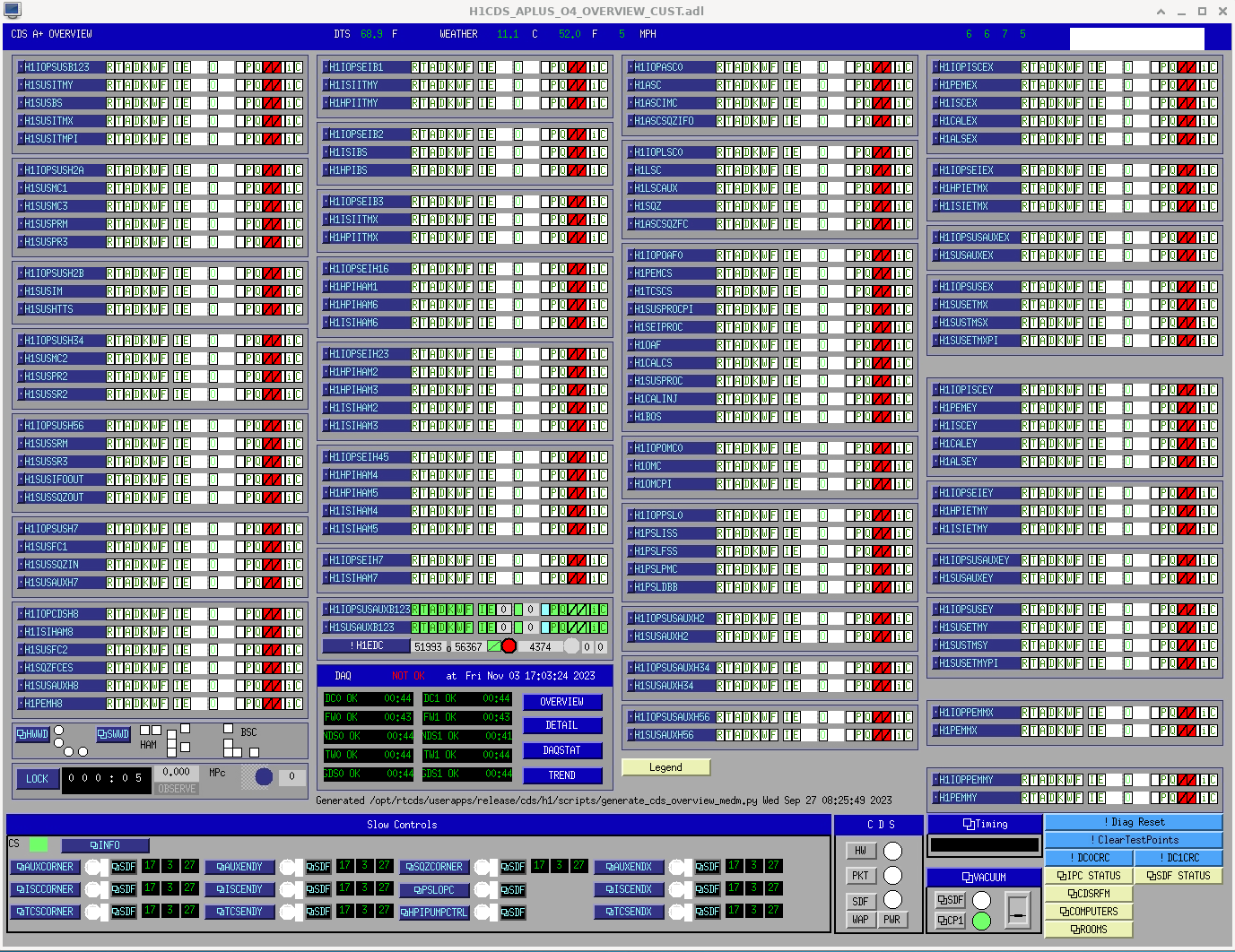The width and height of the screenshot is (1235, 952).
Task: Click the round indicator next to HW
Action: [x=892, y=851]
